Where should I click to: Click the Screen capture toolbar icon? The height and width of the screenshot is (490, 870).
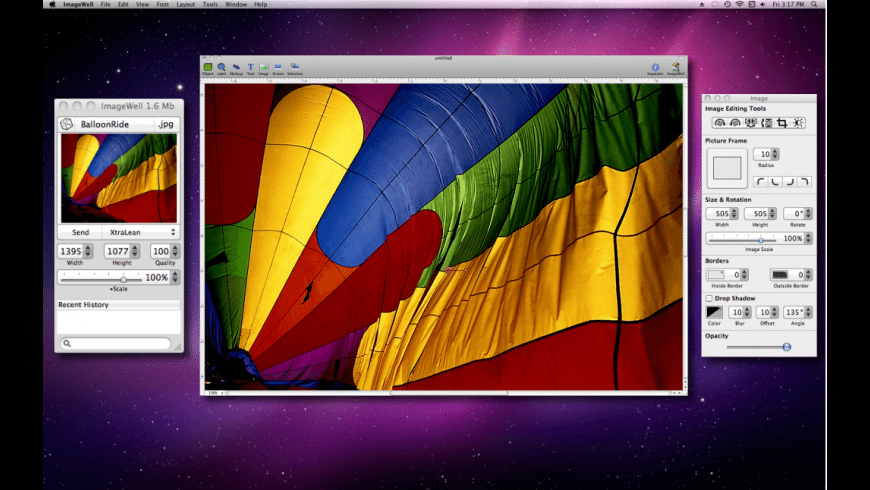(x=278, y=67)
